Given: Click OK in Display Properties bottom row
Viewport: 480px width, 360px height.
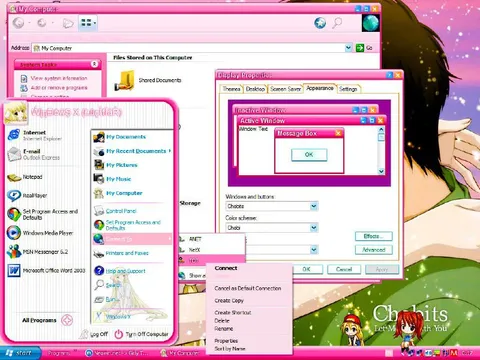Looking at the screenshot, I should [x=306, y=269].
